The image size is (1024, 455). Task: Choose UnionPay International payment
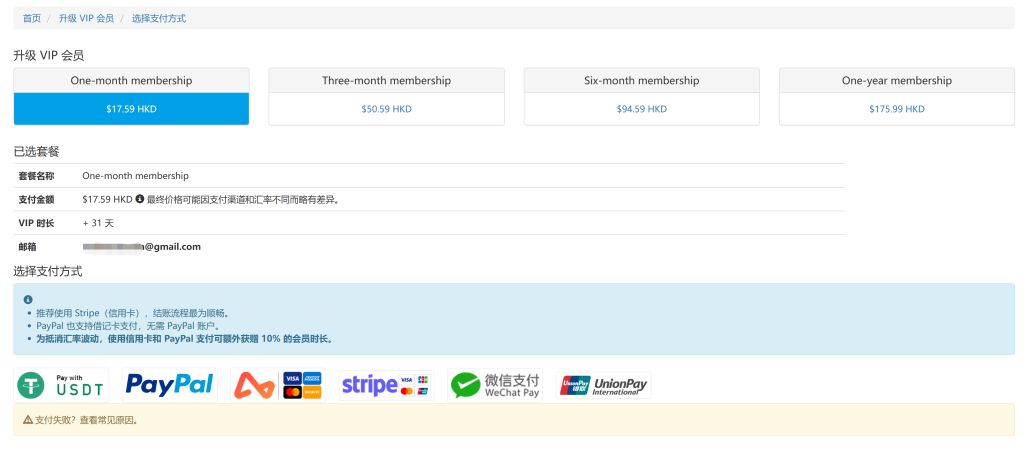(x=603, y=385)
